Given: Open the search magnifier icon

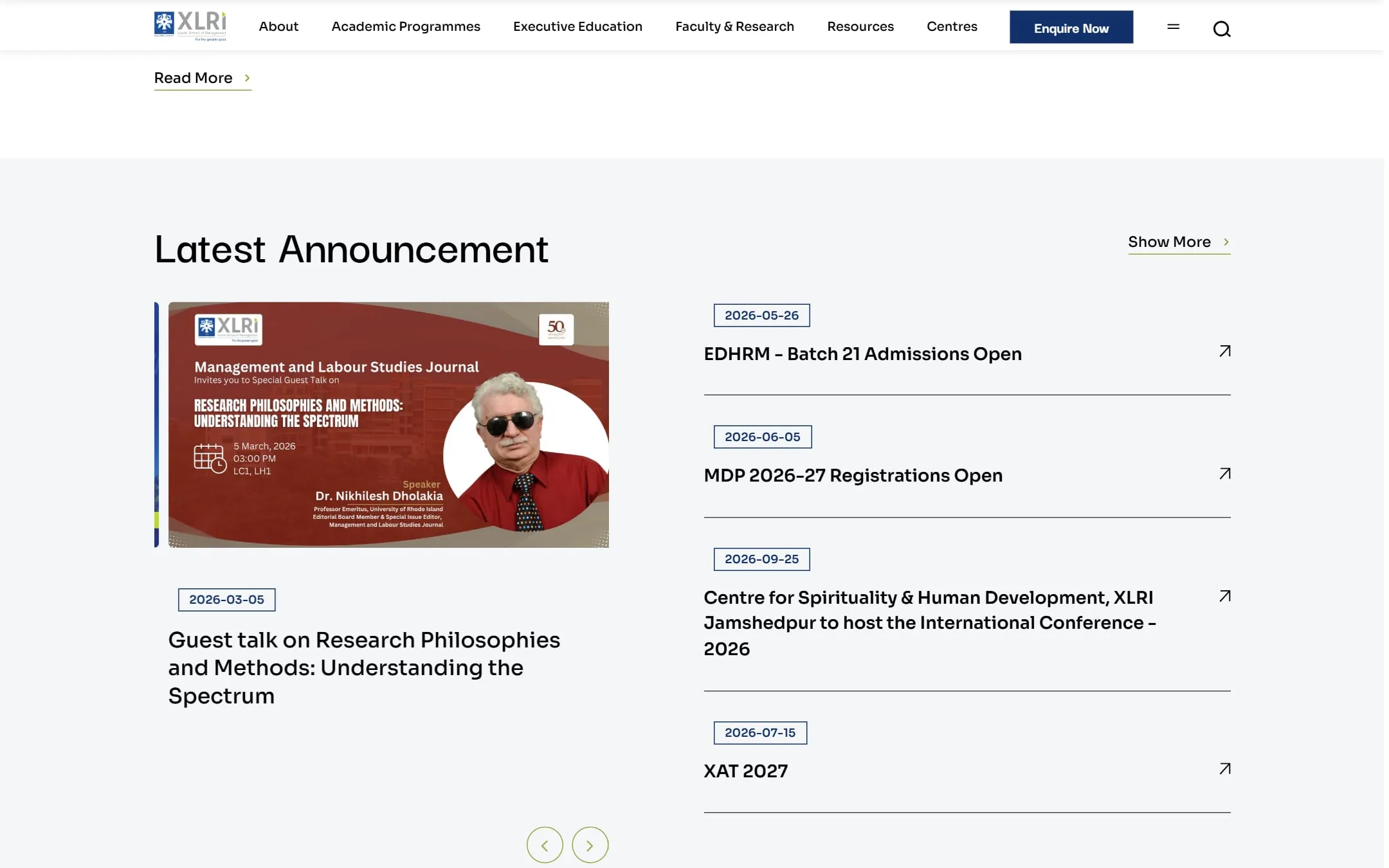Looking at the screenshot, I should (1222, 29).
